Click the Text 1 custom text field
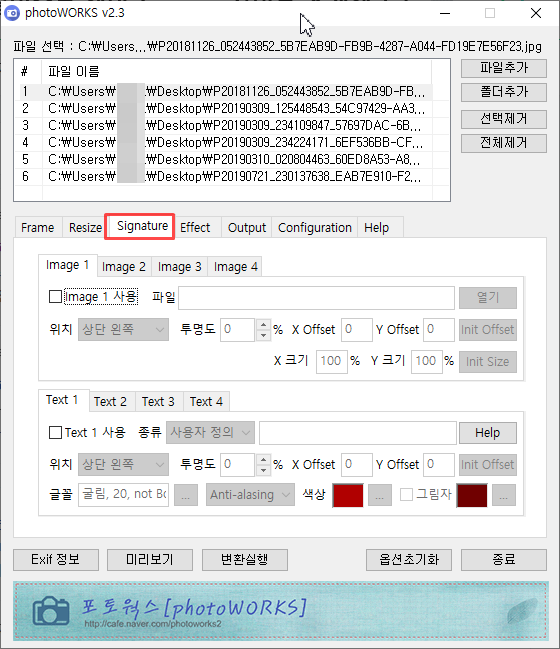560x649 pixels. point(358,433)
